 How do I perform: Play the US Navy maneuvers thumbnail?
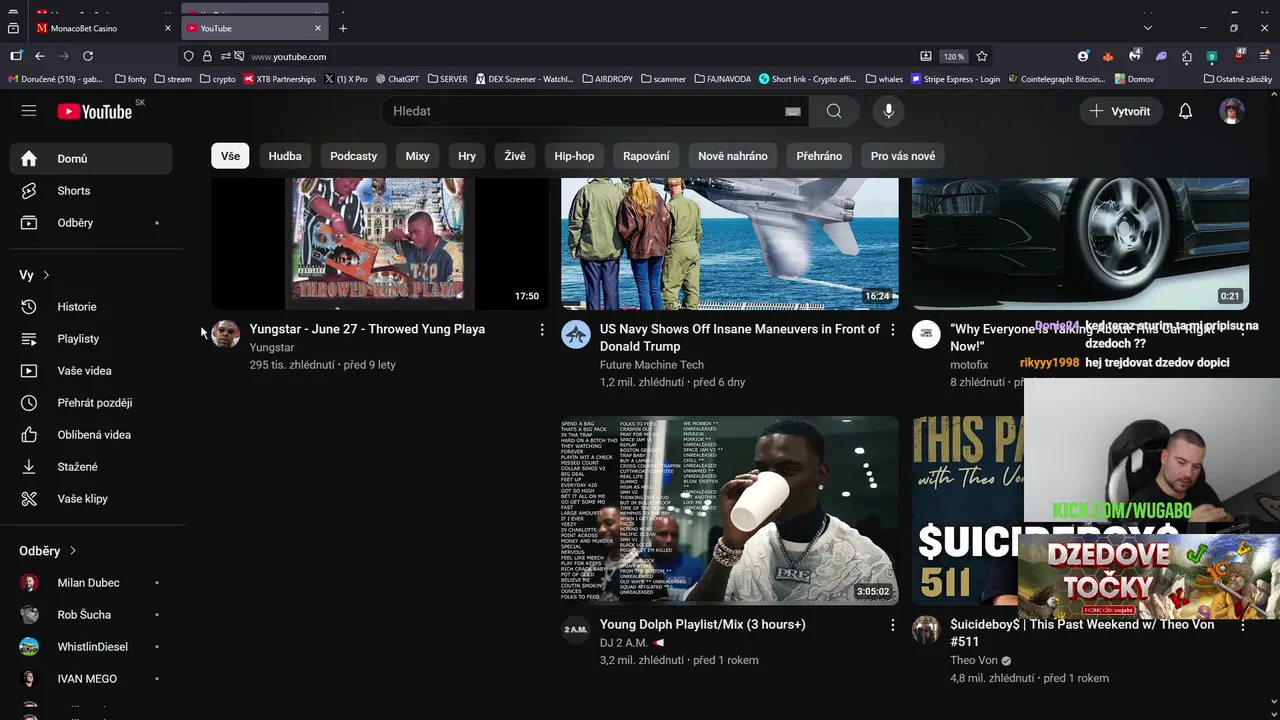click(x=730, y=244)
